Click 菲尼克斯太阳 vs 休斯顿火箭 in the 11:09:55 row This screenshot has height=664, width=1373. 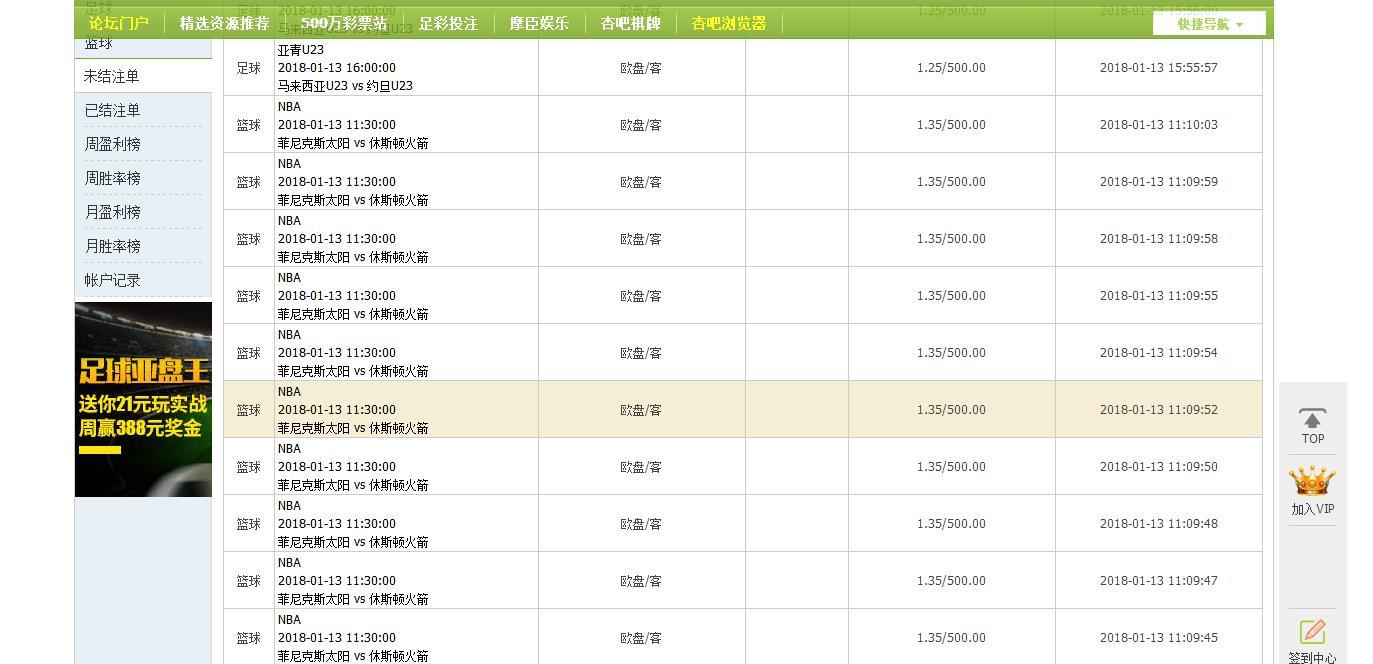(353, 314)
